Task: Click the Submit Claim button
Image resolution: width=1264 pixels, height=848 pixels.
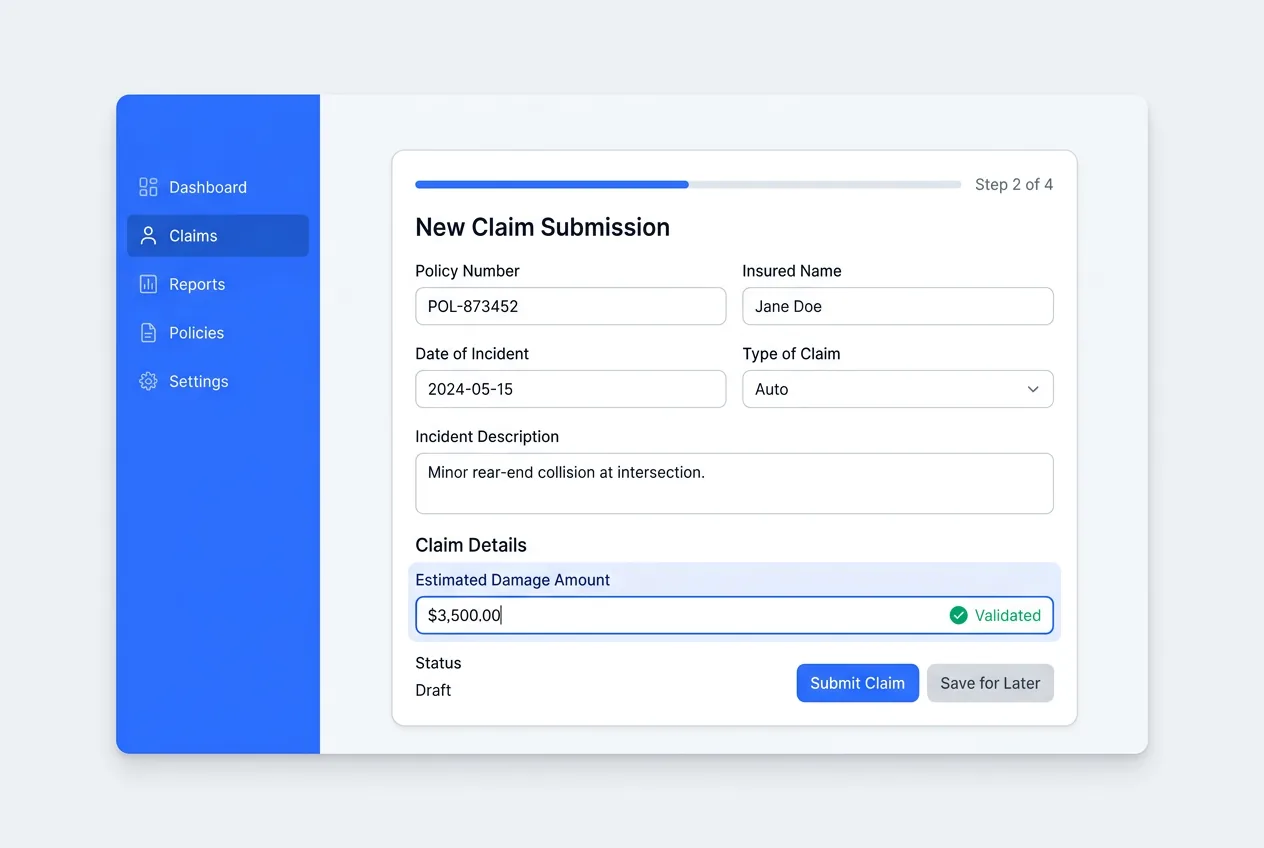Action: [x=857, y=682]
